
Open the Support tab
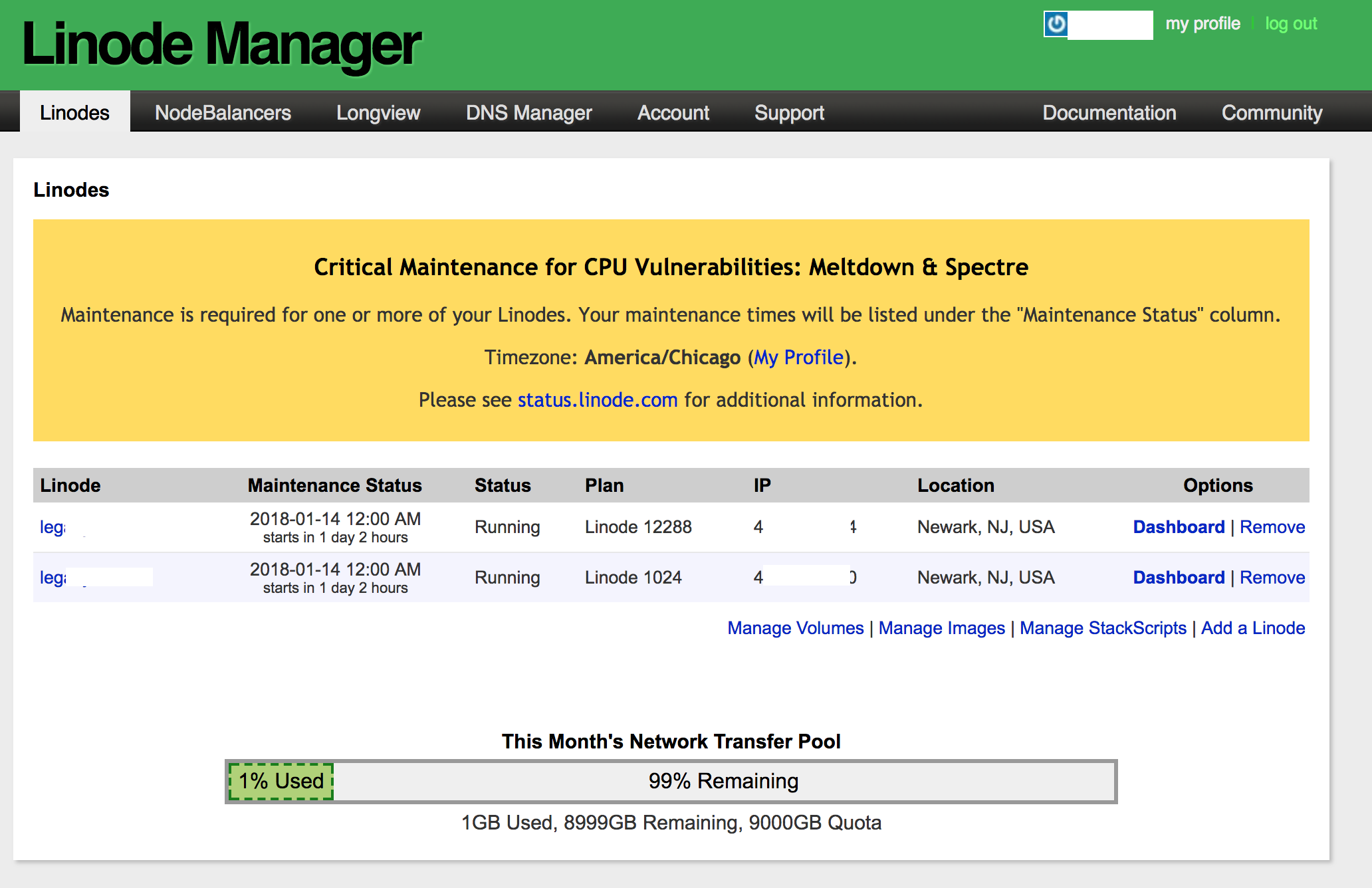pos(789,112)
